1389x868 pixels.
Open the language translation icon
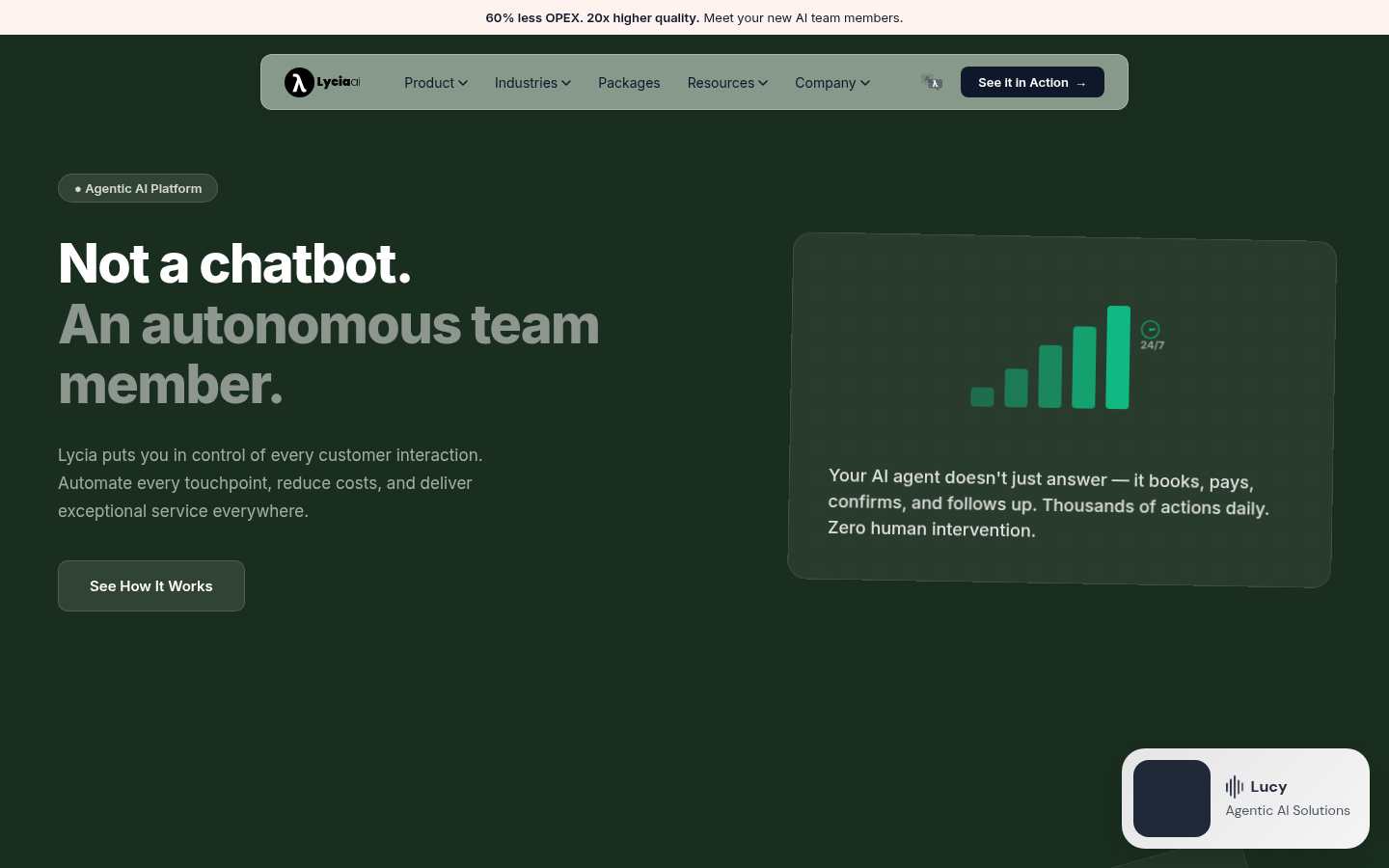click(x=931, y=83)
